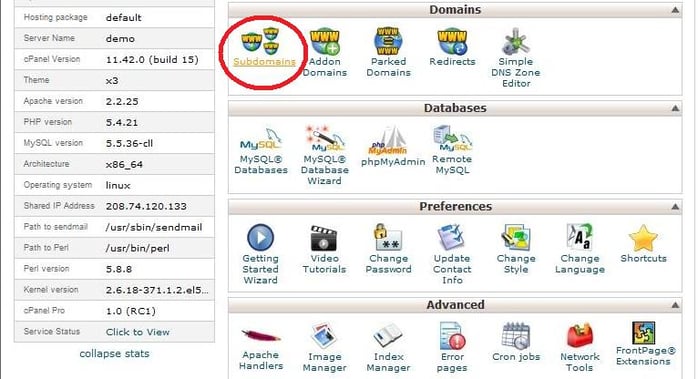Click the Domains section header title
This screenshot has height=379, width=698.
point(455,10)
